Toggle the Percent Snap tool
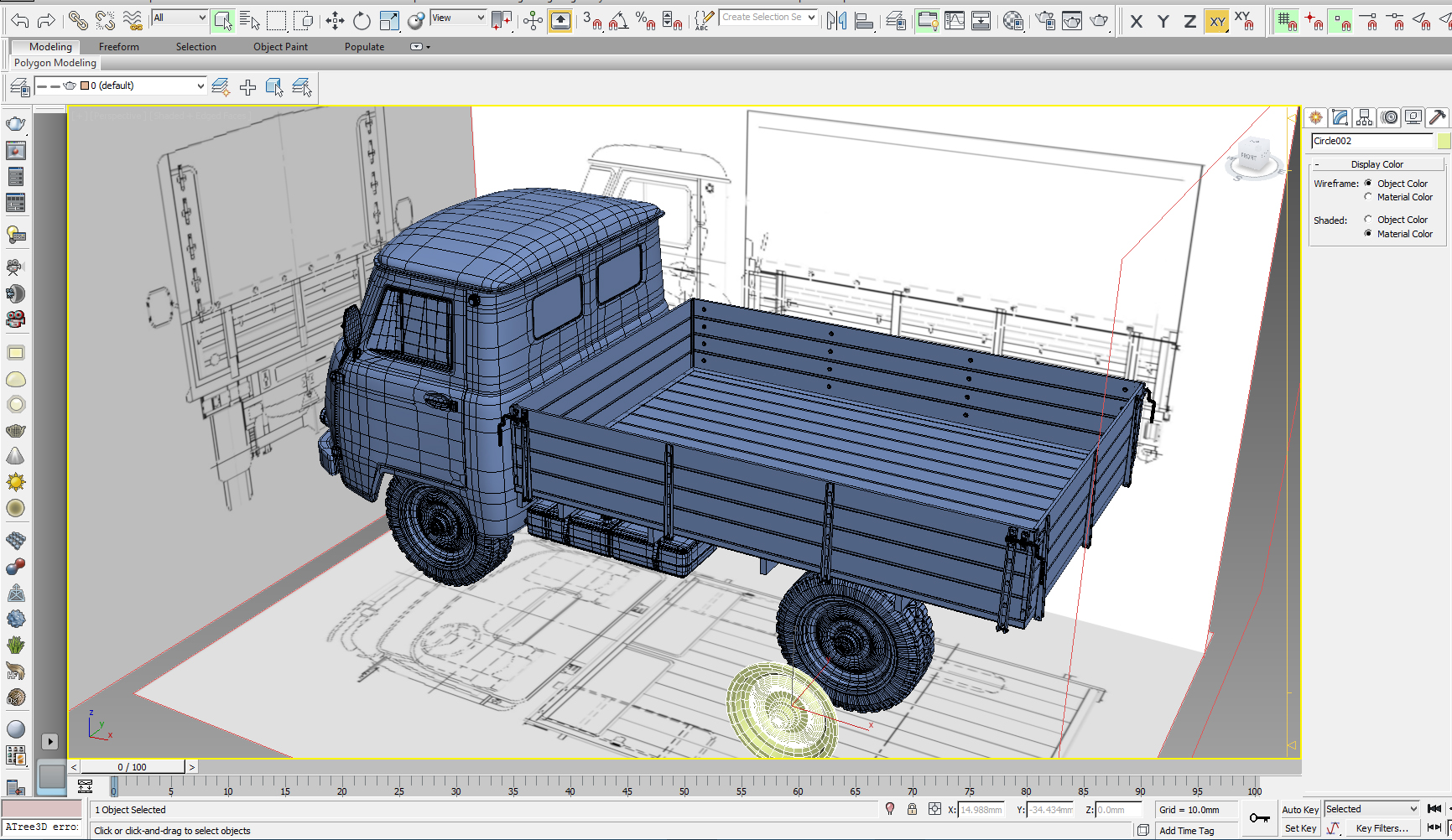Image resolution: width=1452 pixels, height=840 pixels. (x=645, y=21)
